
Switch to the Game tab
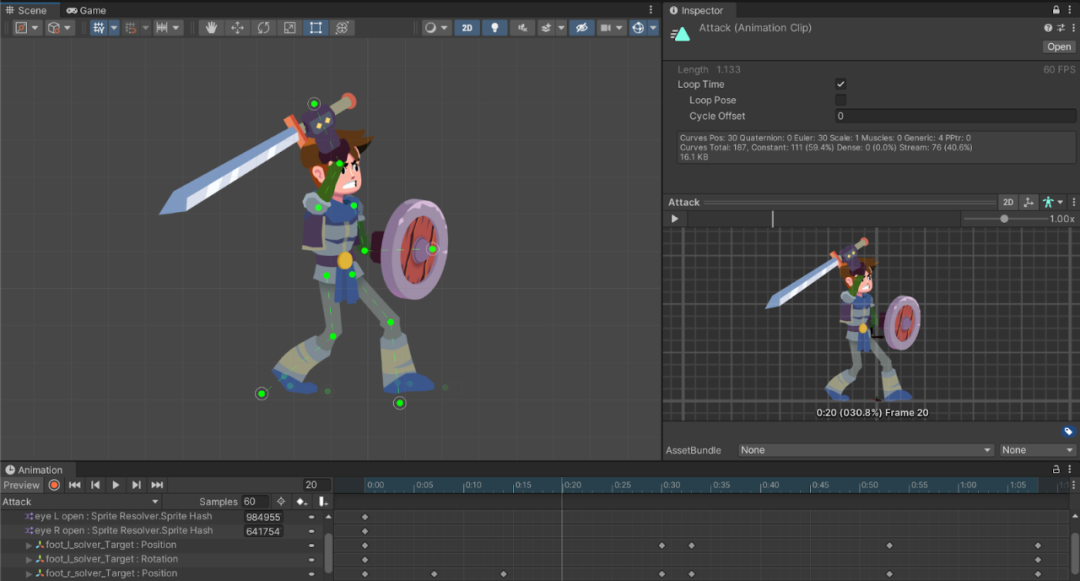86,10
